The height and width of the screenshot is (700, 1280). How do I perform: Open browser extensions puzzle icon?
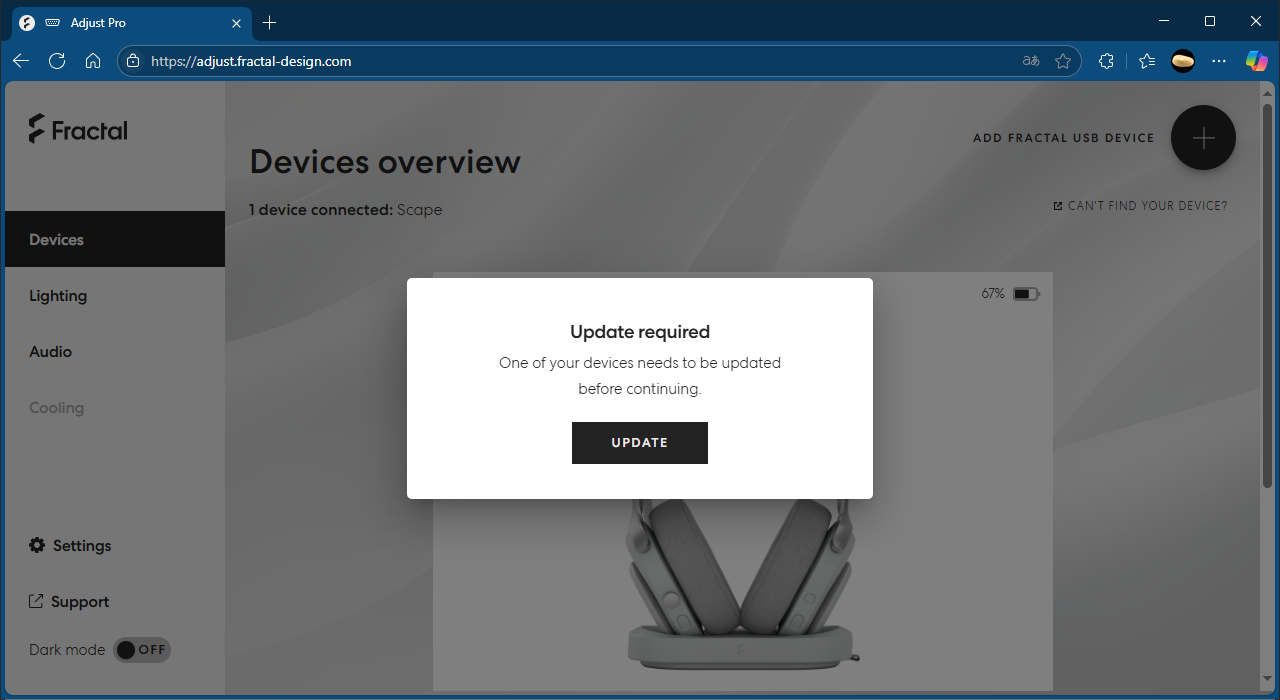1106,61
